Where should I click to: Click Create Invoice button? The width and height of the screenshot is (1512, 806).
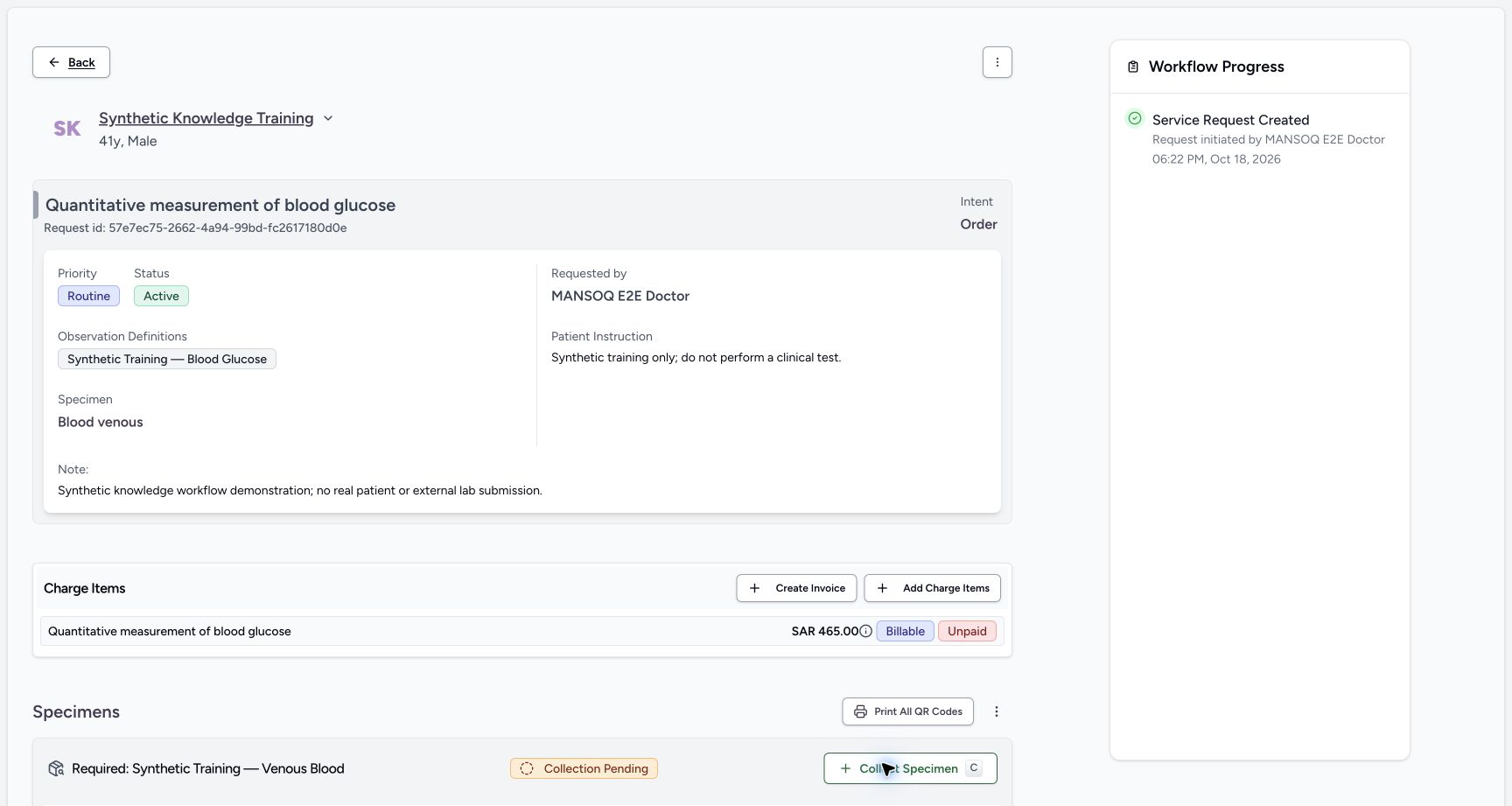(796, 588)
